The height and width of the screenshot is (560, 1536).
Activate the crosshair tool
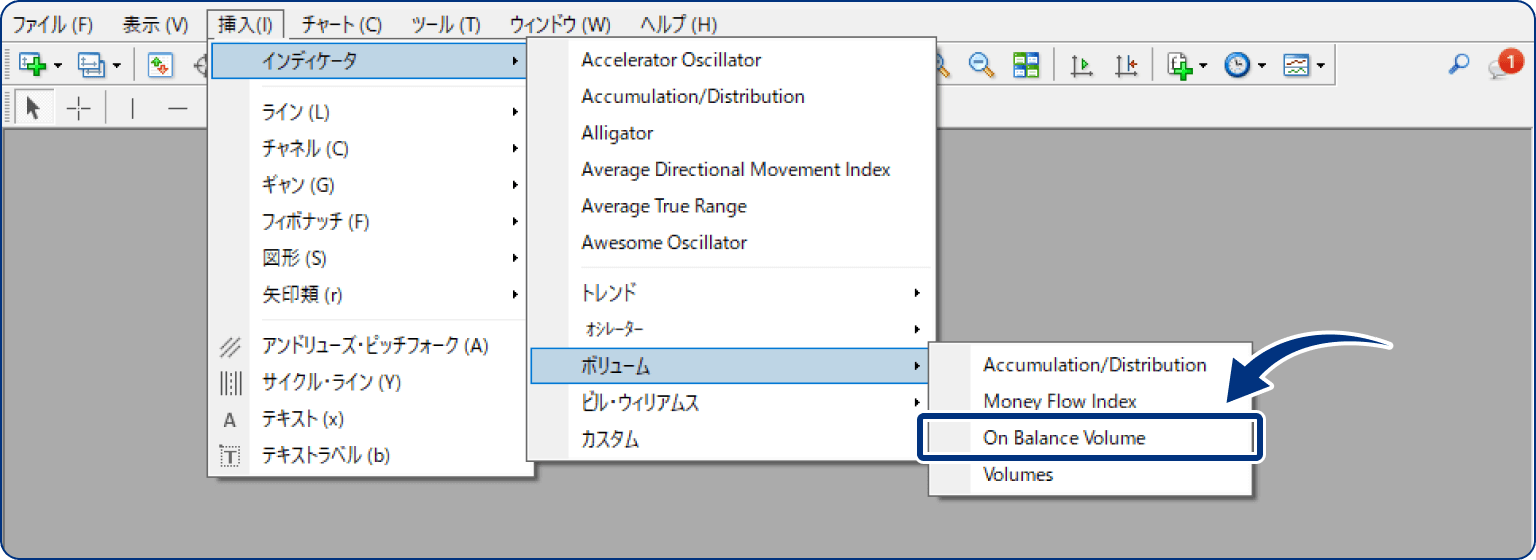78,109
